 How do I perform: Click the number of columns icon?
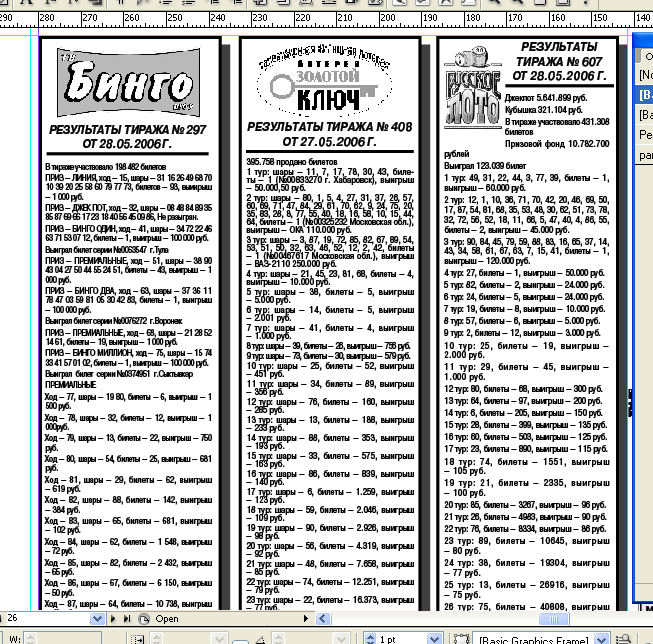coord(137,639)
